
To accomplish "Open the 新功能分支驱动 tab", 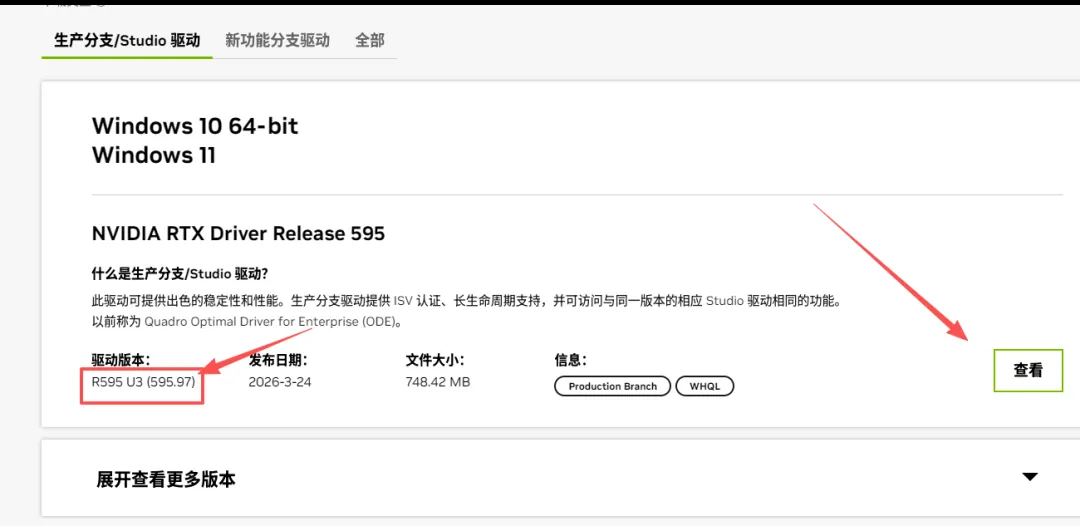I will (278, 41).
